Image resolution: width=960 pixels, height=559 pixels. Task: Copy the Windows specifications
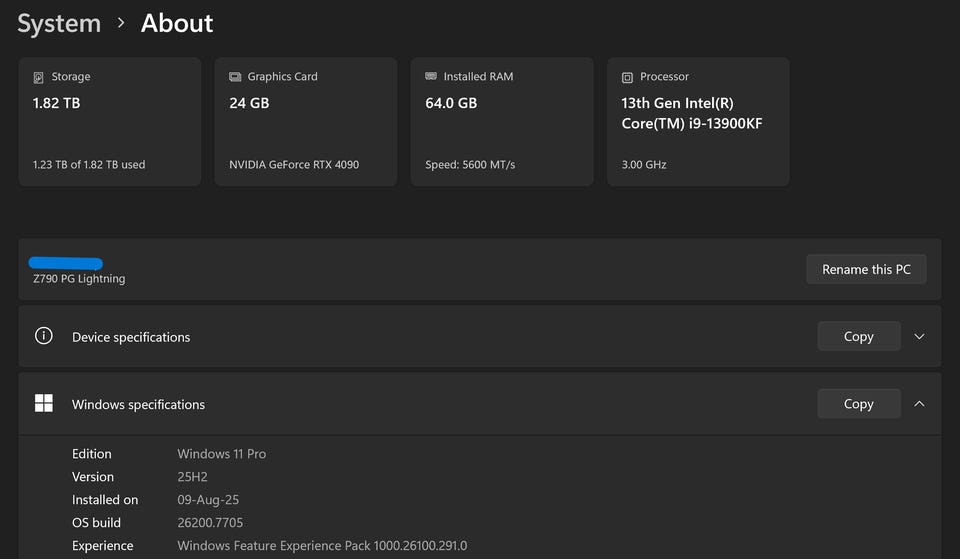858,404
